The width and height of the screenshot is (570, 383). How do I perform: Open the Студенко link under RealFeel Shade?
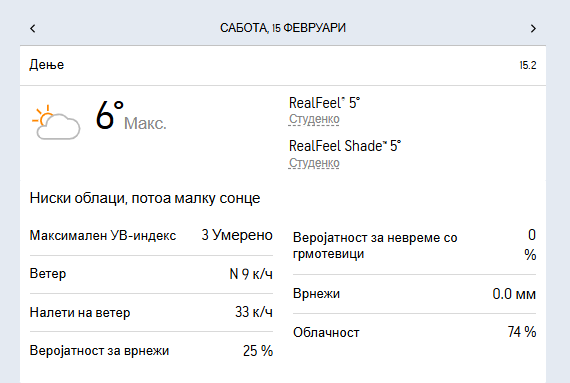[x=314, y=163]
